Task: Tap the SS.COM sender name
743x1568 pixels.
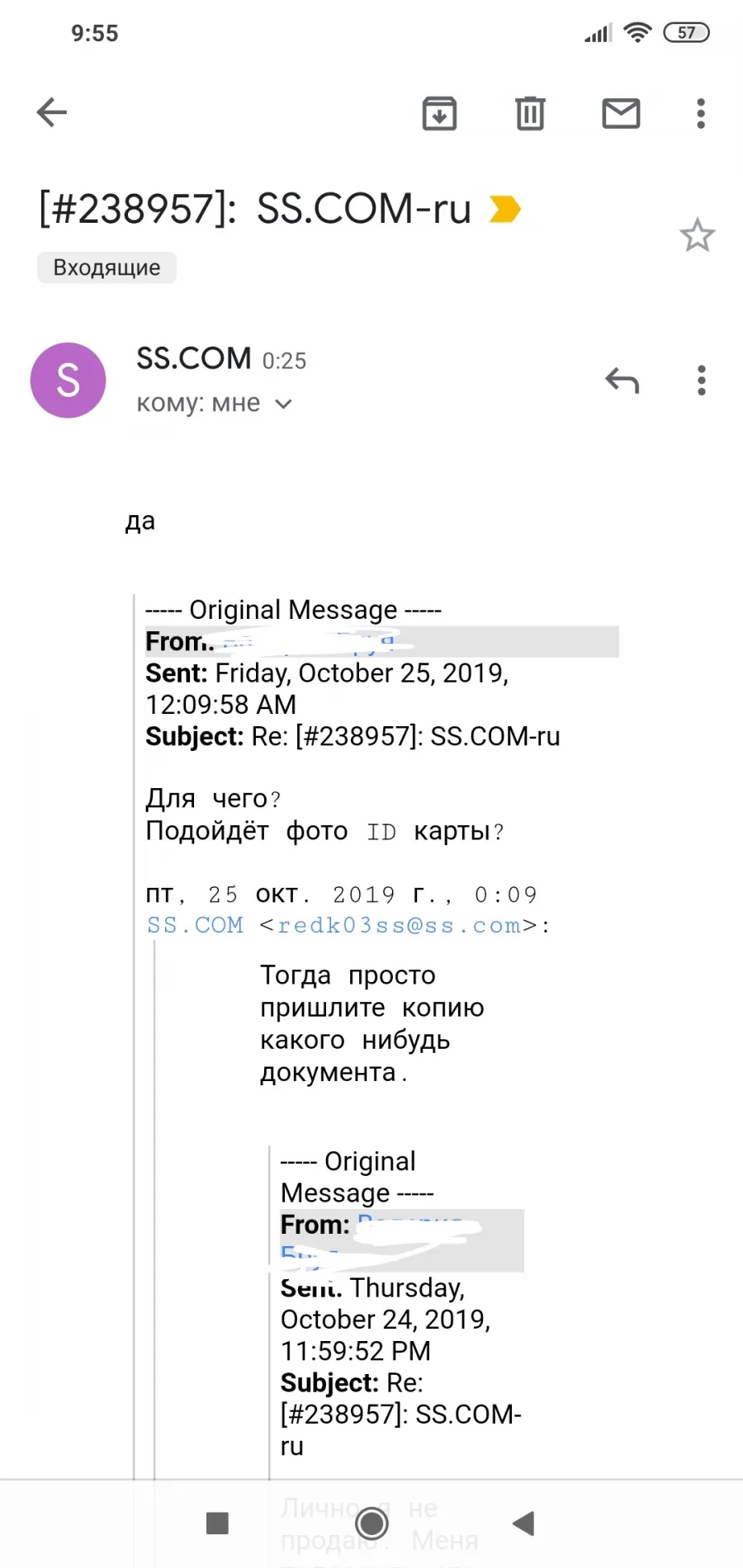Action: [194, 358]
